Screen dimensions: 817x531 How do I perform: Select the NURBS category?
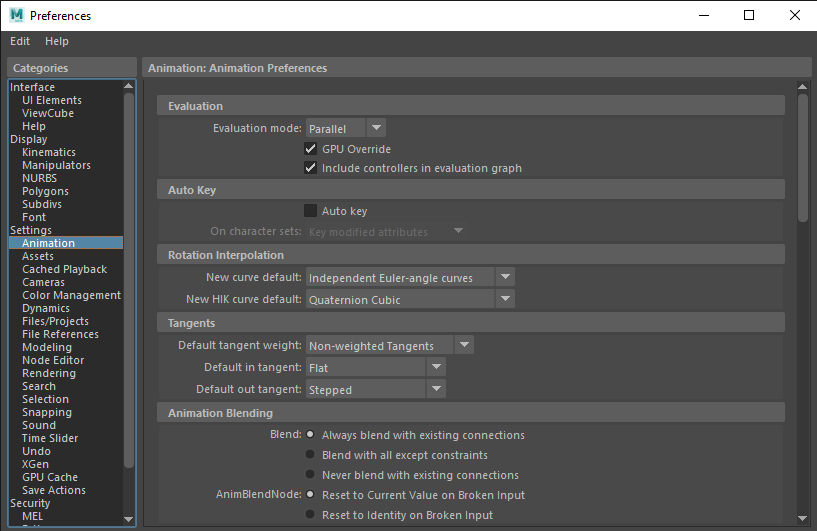pyautogui.click(x=40, y=178)
